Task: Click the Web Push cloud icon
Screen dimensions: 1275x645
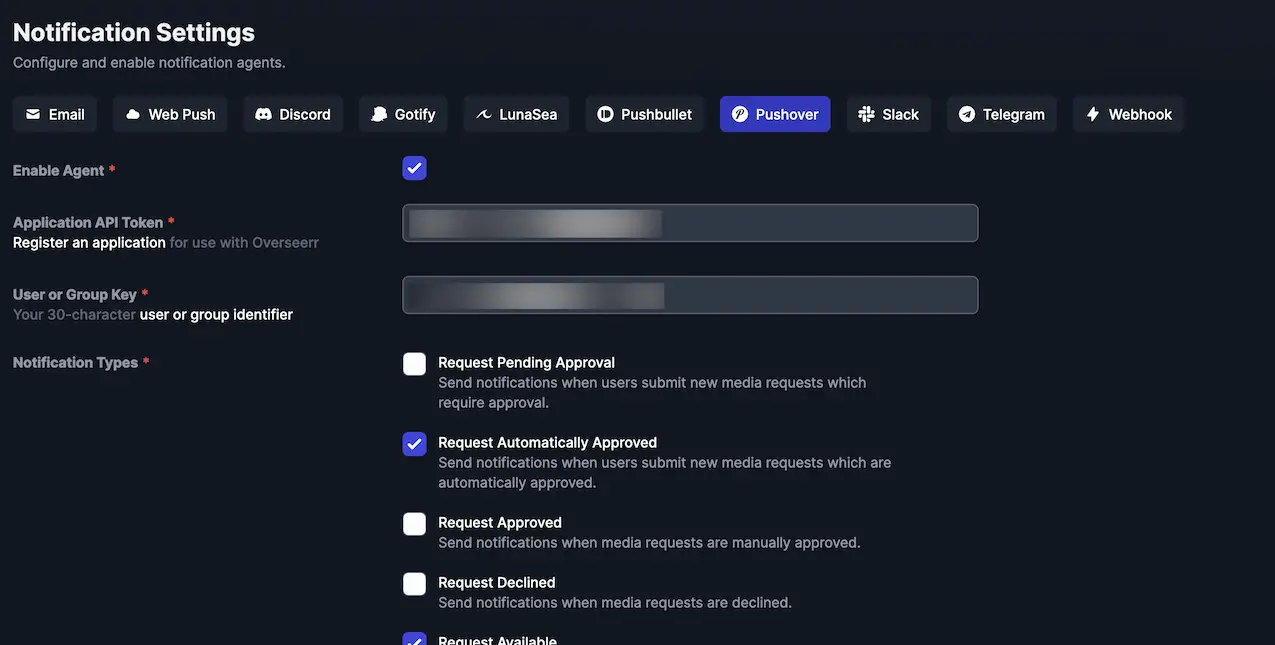Action: 133,114
